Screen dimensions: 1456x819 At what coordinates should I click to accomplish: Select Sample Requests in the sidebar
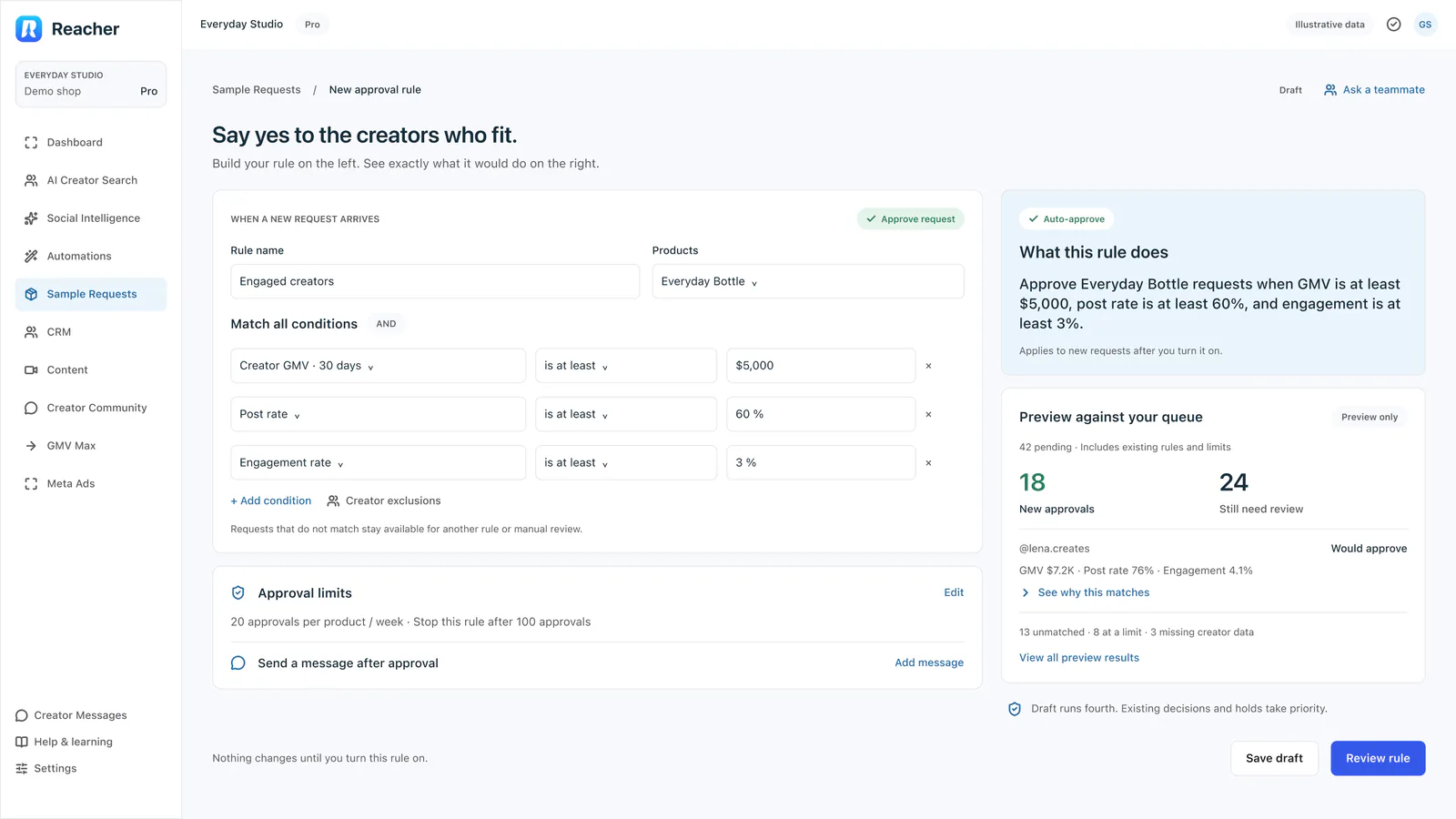(91, 294)
